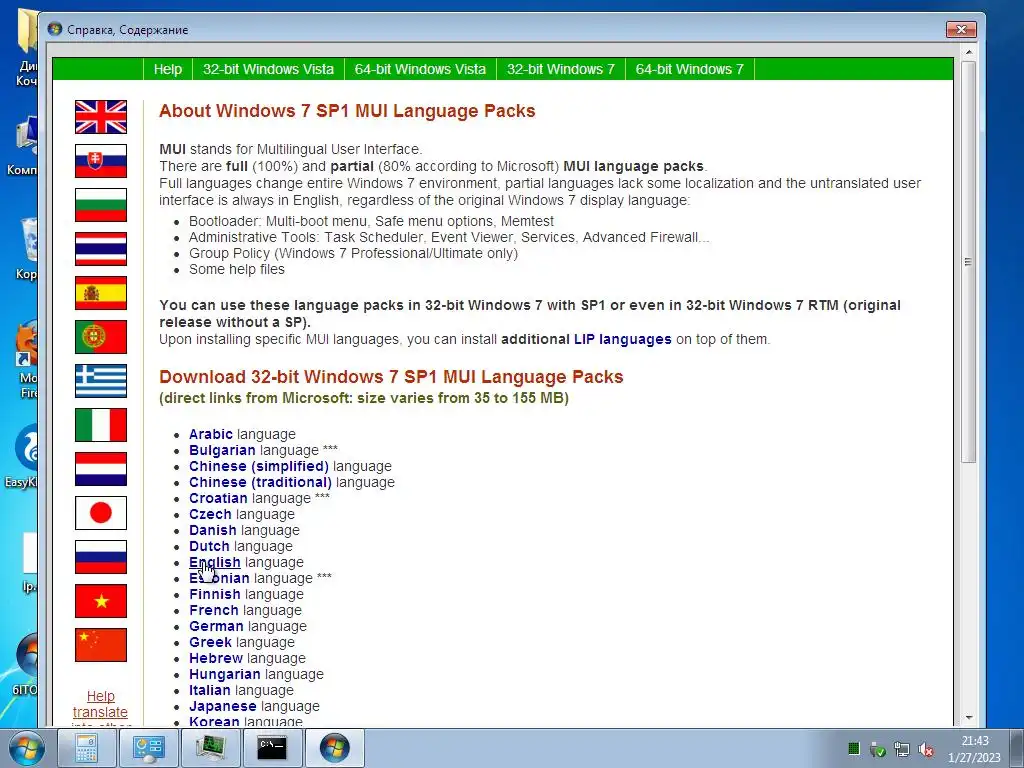The height and width of the screenshot is (768, 1024).
Task: Close the Справка, Содержание window
Action: point(961,29)
